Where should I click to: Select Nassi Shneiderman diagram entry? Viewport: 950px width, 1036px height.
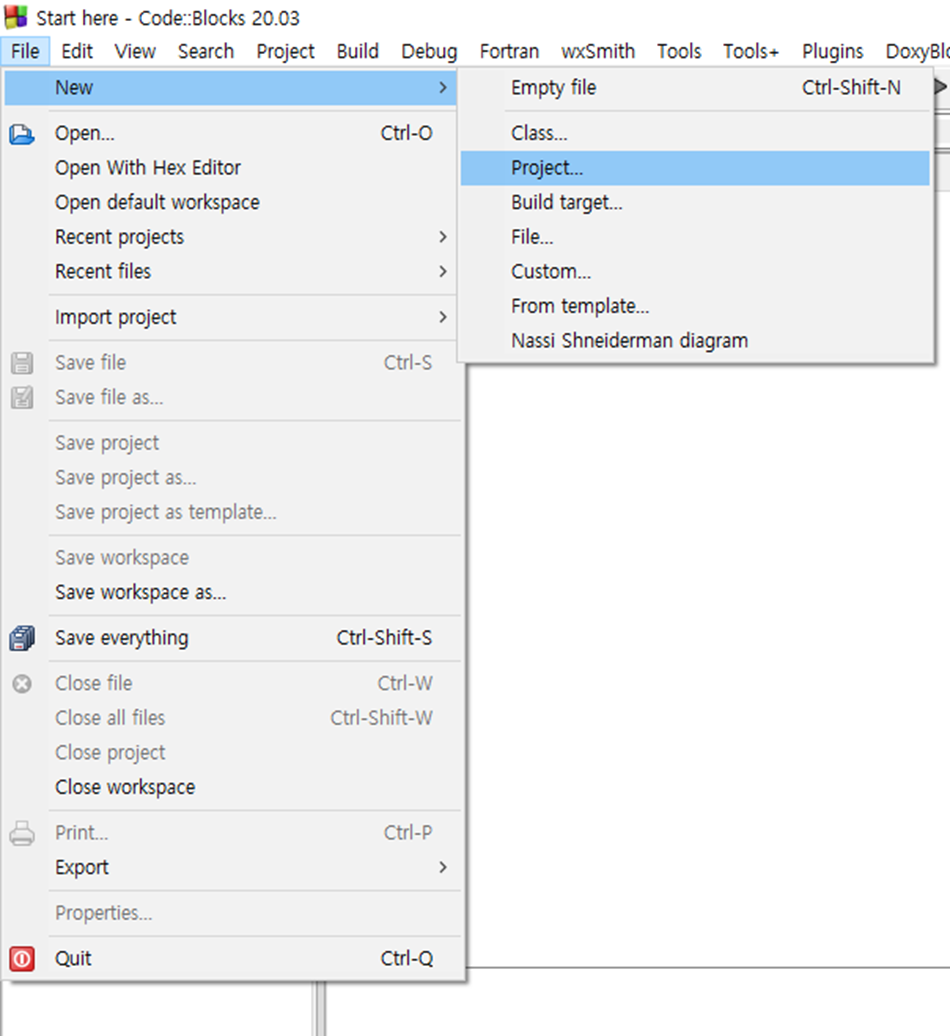click(x=695, y=341)
